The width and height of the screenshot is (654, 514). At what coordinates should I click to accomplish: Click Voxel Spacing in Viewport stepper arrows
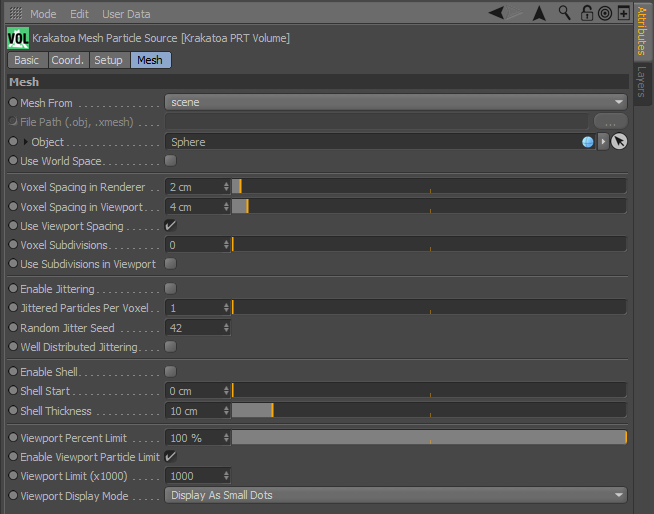click(226, 207)
